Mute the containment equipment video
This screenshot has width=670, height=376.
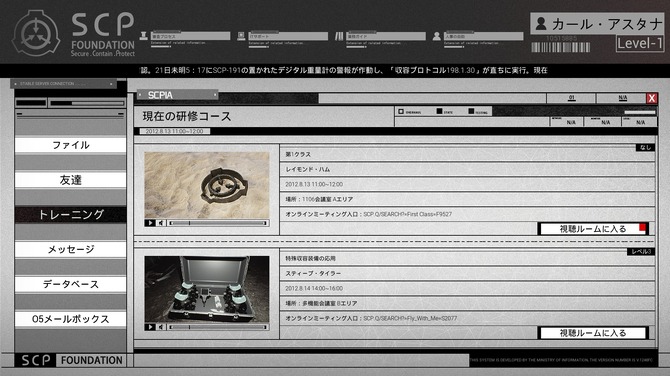161,327
